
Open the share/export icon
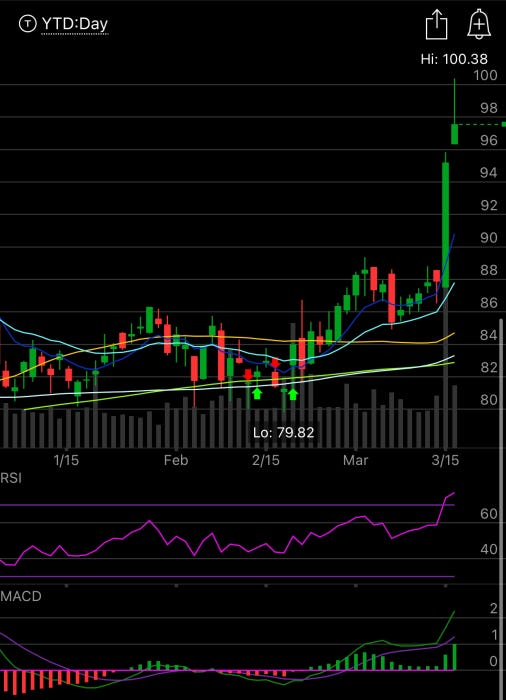[x=436, y=25]
